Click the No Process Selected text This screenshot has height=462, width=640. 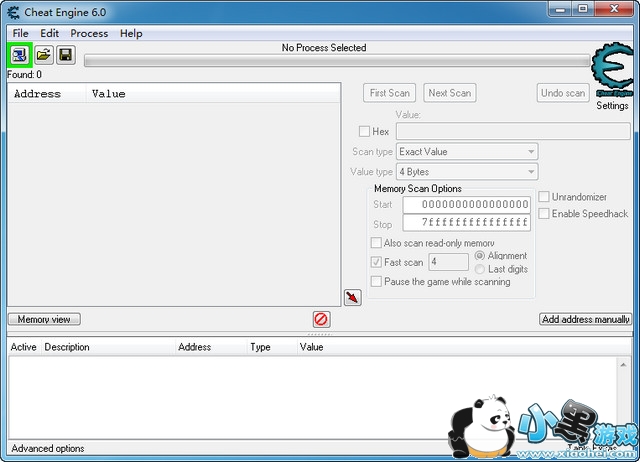pyautogui.click(x=324, y=48)
